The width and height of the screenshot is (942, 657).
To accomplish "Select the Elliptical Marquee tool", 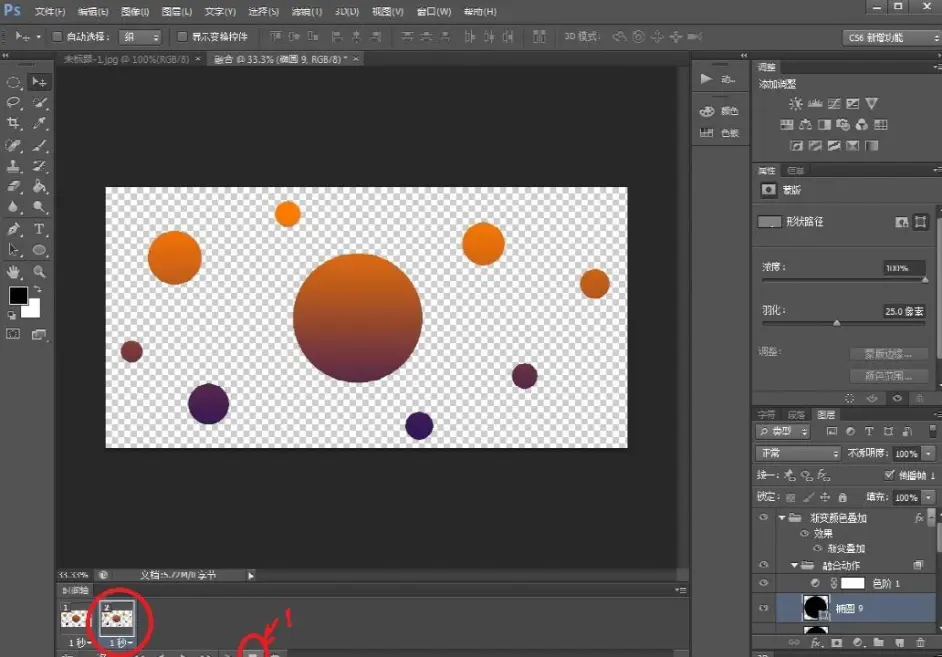I will tap(14, 82).
